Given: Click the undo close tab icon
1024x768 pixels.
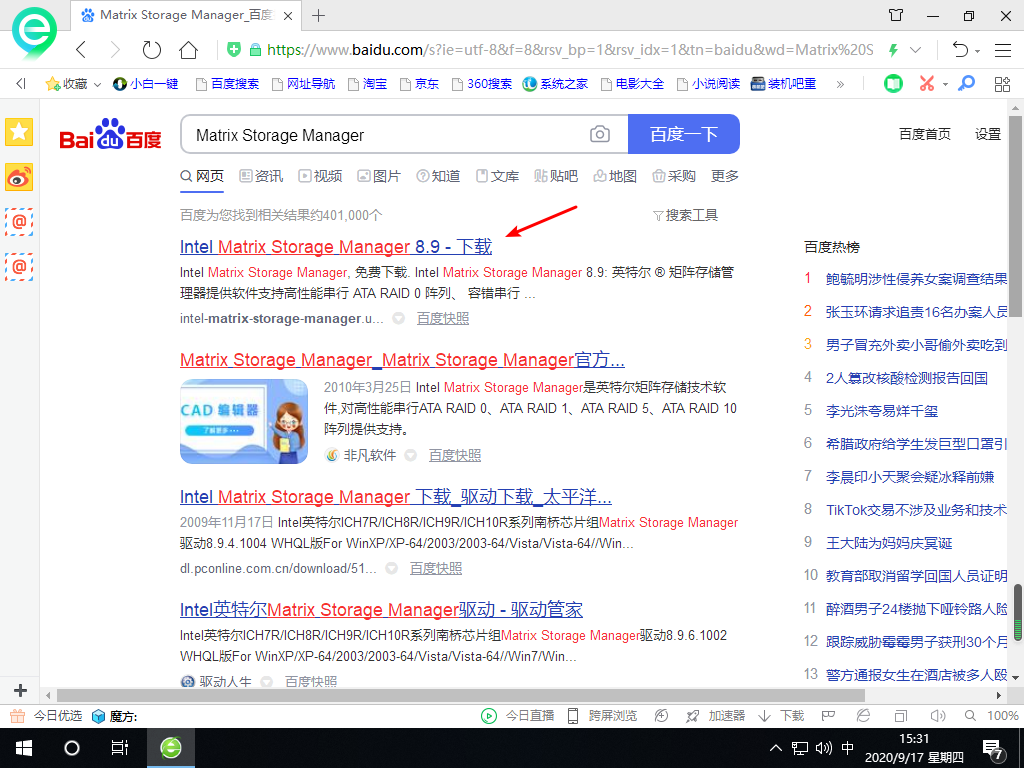Looking at the screenshot, I should (x=959, y=50).
